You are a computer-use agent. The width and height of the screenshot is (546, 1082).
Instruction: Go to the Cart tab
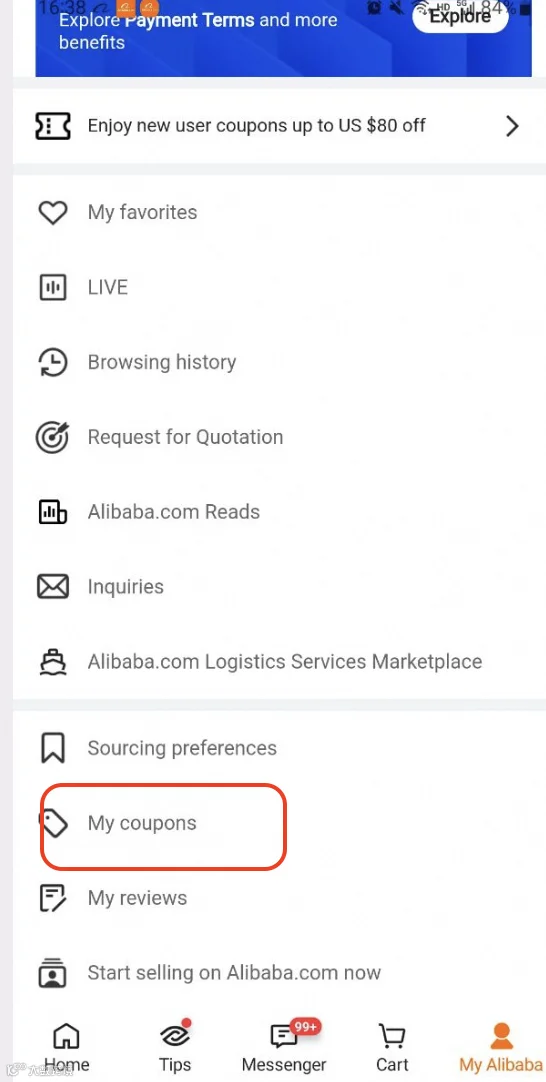point(392,1047)
